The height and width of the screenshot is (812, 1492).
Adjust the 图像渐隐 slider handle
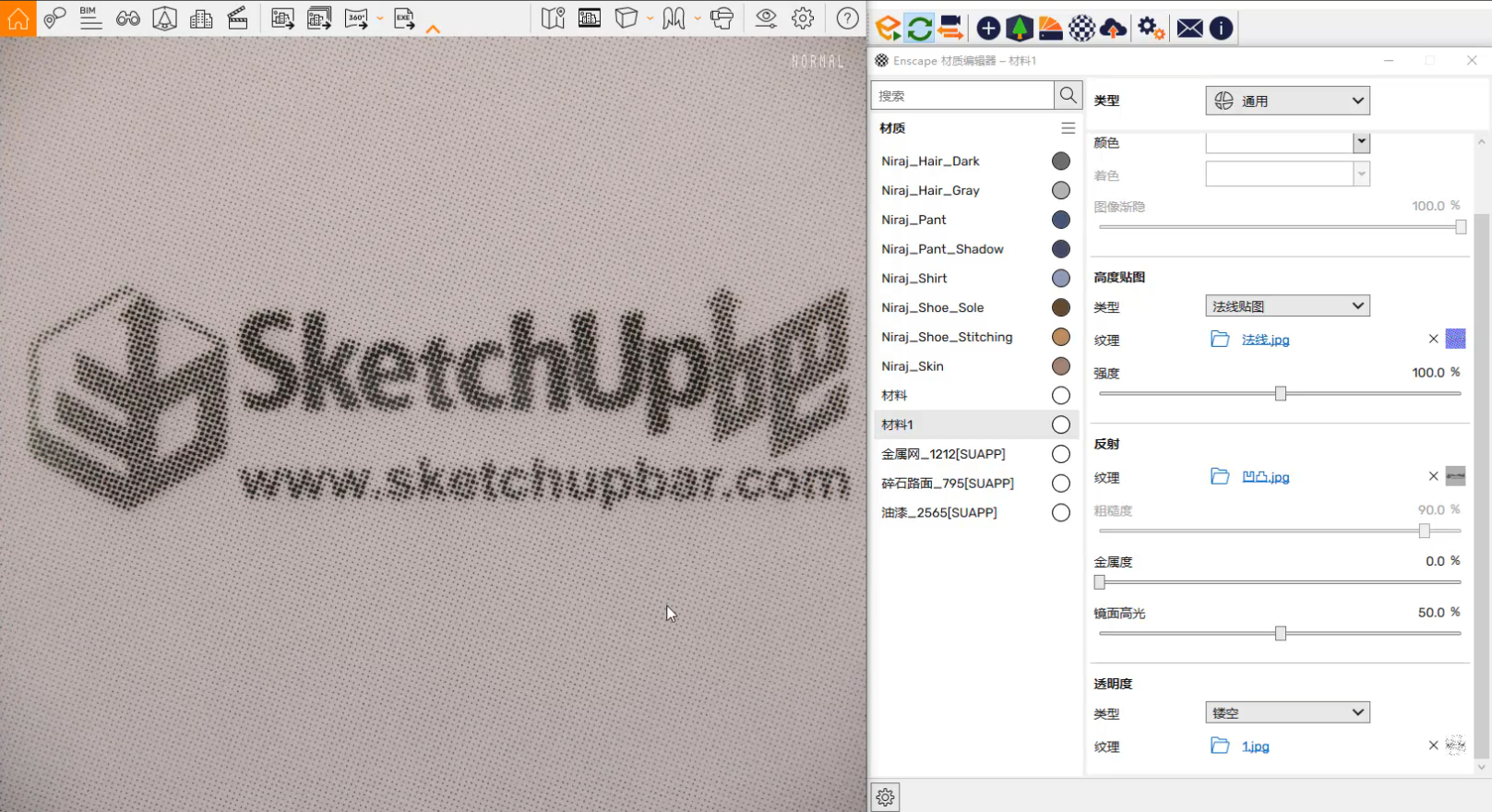tap(1461, 227)
